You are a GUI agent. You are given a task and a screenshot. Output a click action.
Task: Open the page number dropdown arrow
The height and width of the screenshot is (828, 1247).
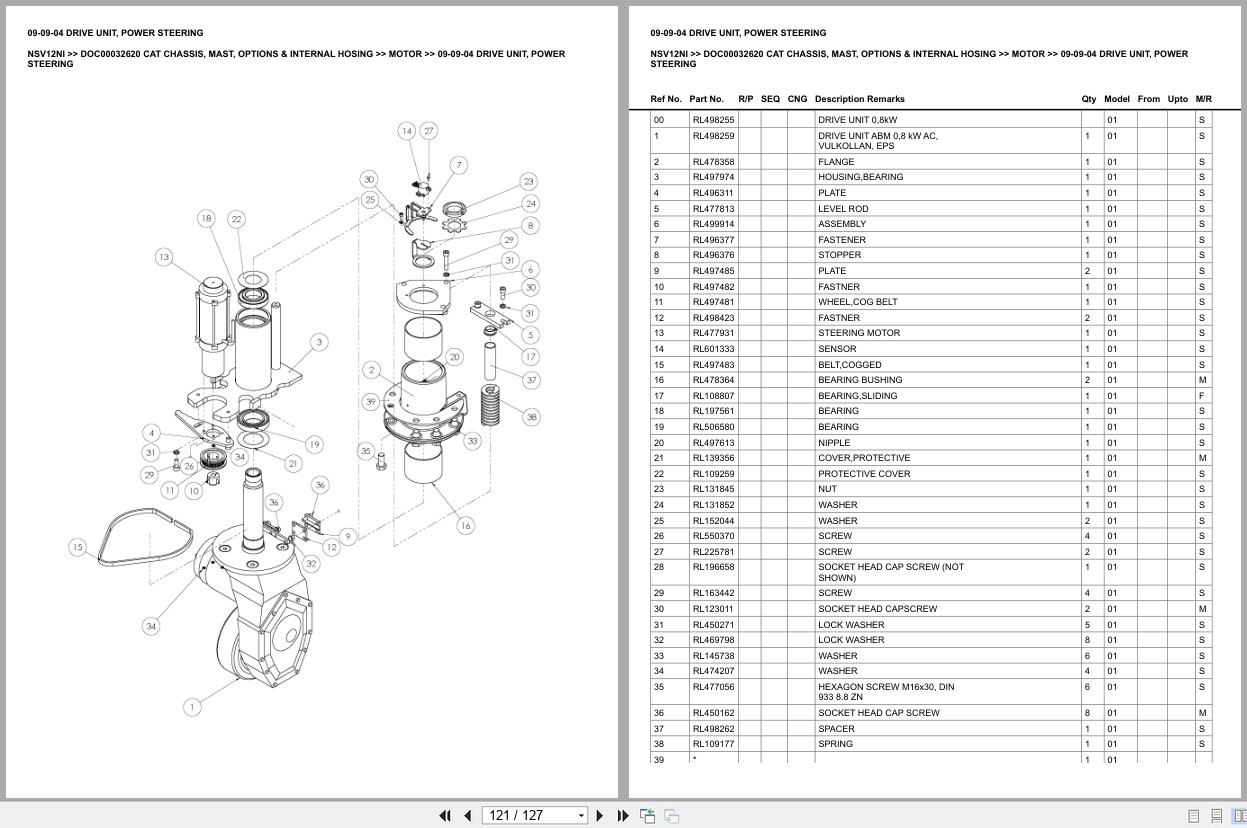tap(581, 816)
